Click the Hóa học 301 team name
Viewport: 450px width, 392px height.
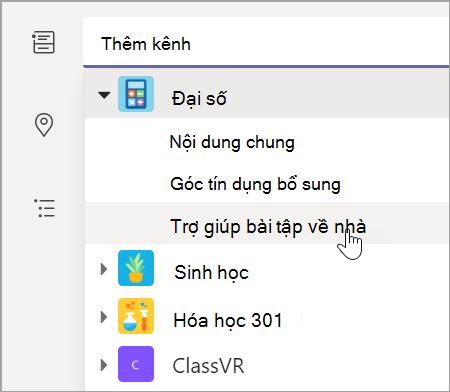[228, 320]
